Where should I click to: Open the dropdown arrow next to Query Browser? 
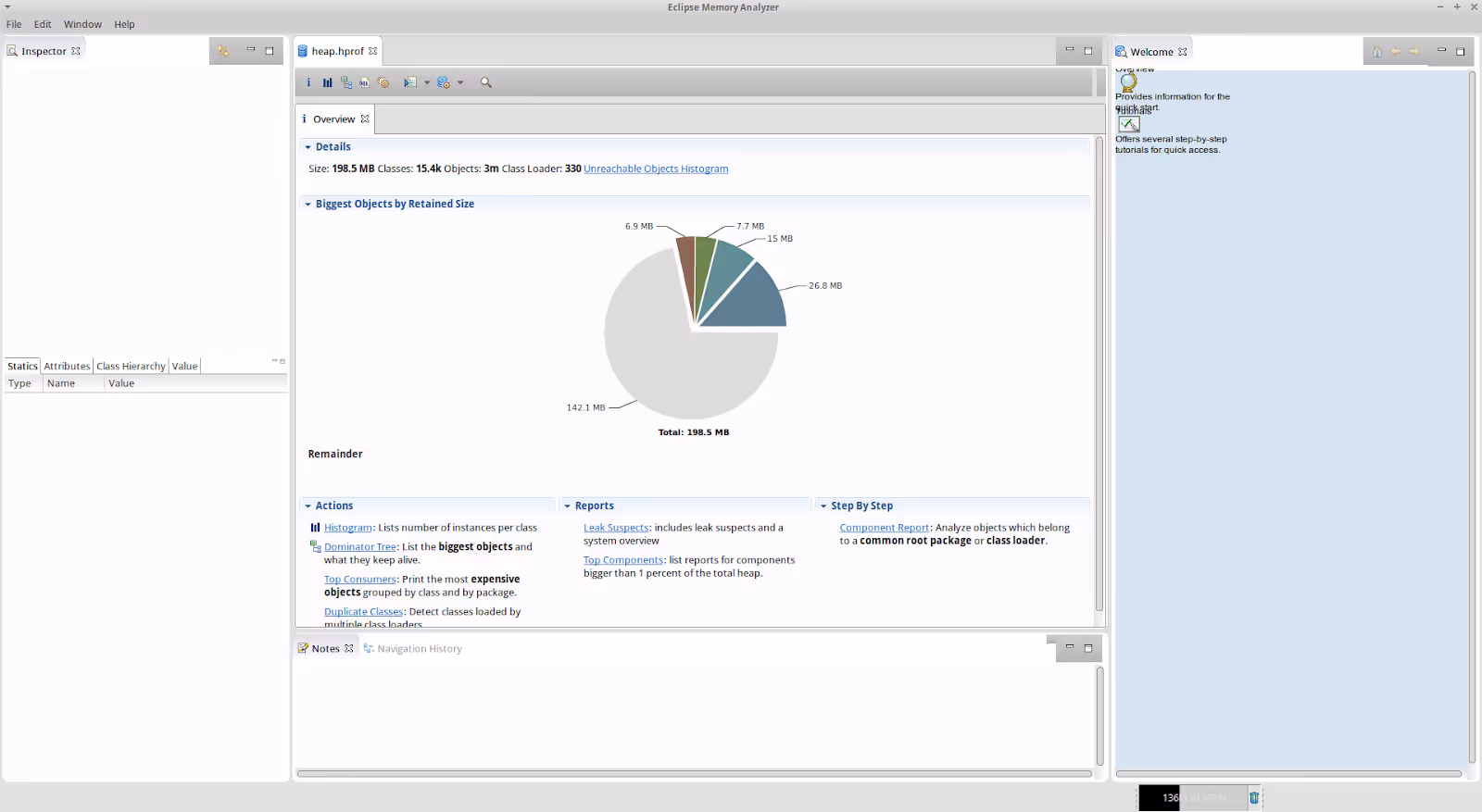460,82
